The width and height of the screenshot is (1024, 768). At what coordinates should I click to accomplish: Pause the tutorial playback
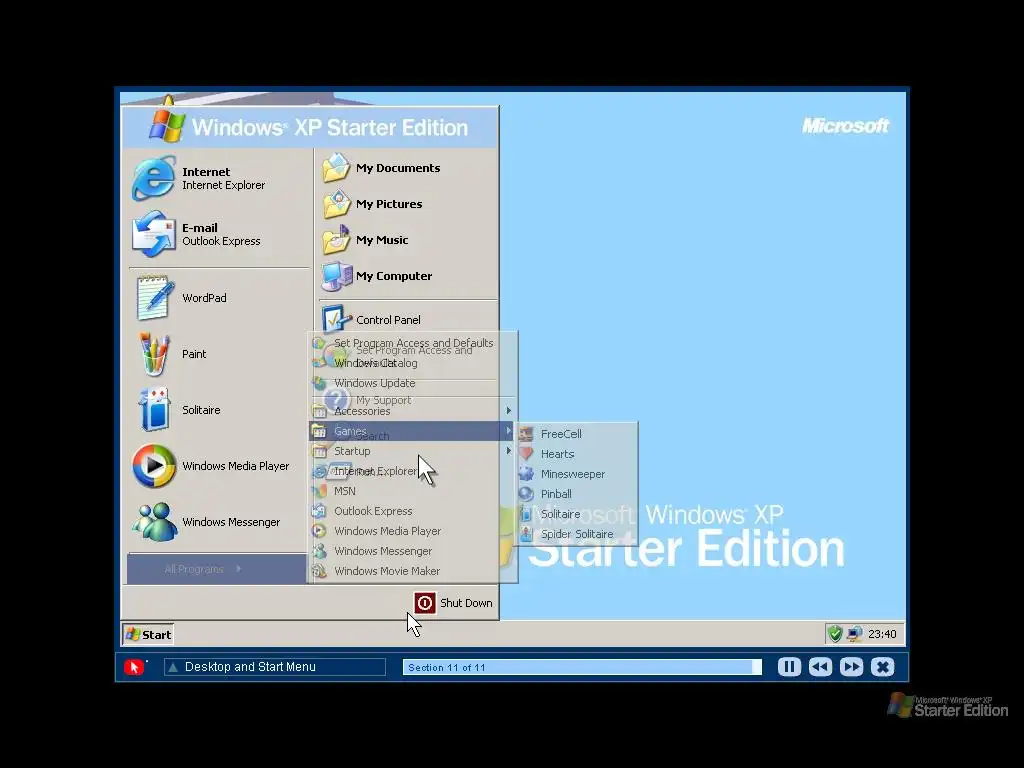point(789,667)
